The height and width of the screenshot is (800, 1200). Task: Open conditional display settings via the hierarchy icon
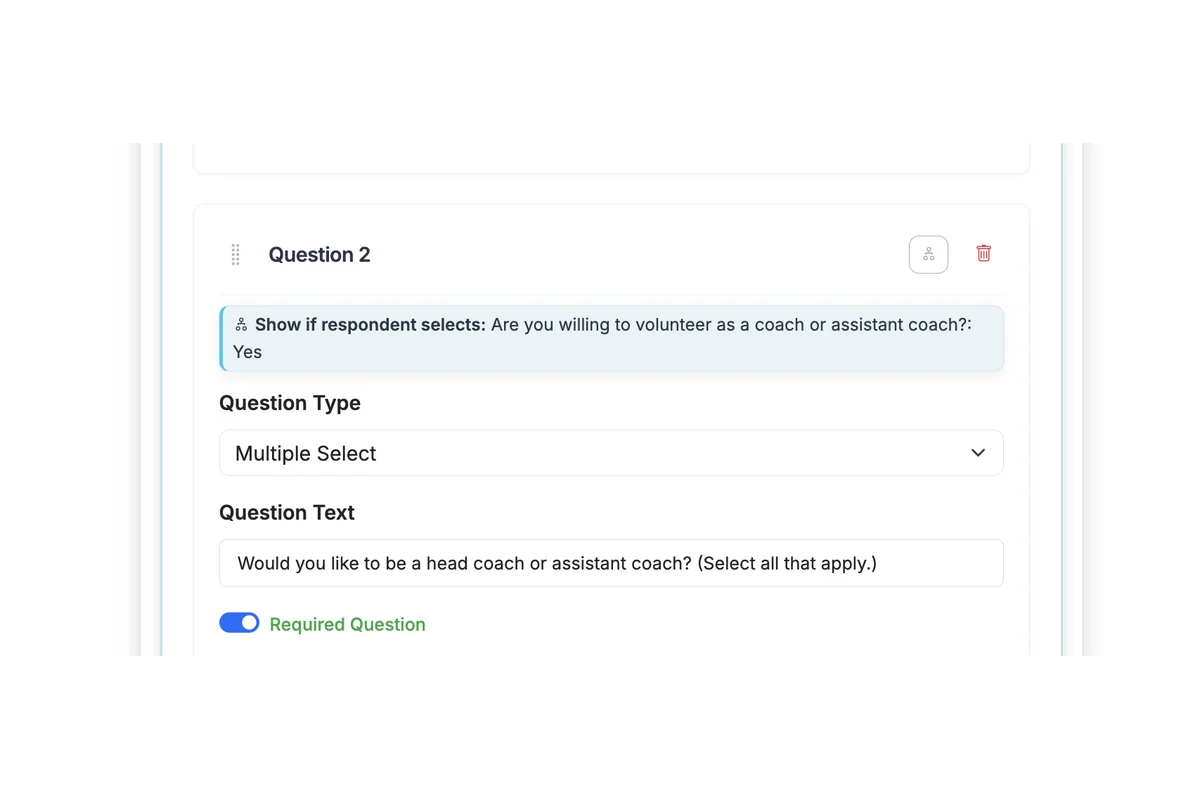928,254
